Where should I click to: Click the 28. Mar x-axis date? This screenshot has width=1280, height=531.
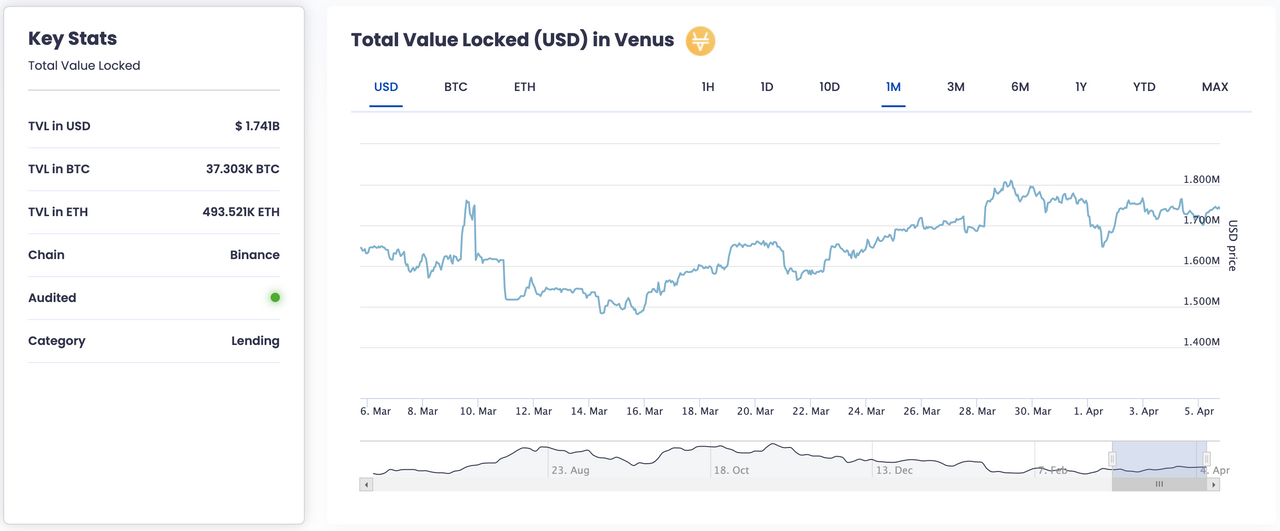(x=976, y=411)
